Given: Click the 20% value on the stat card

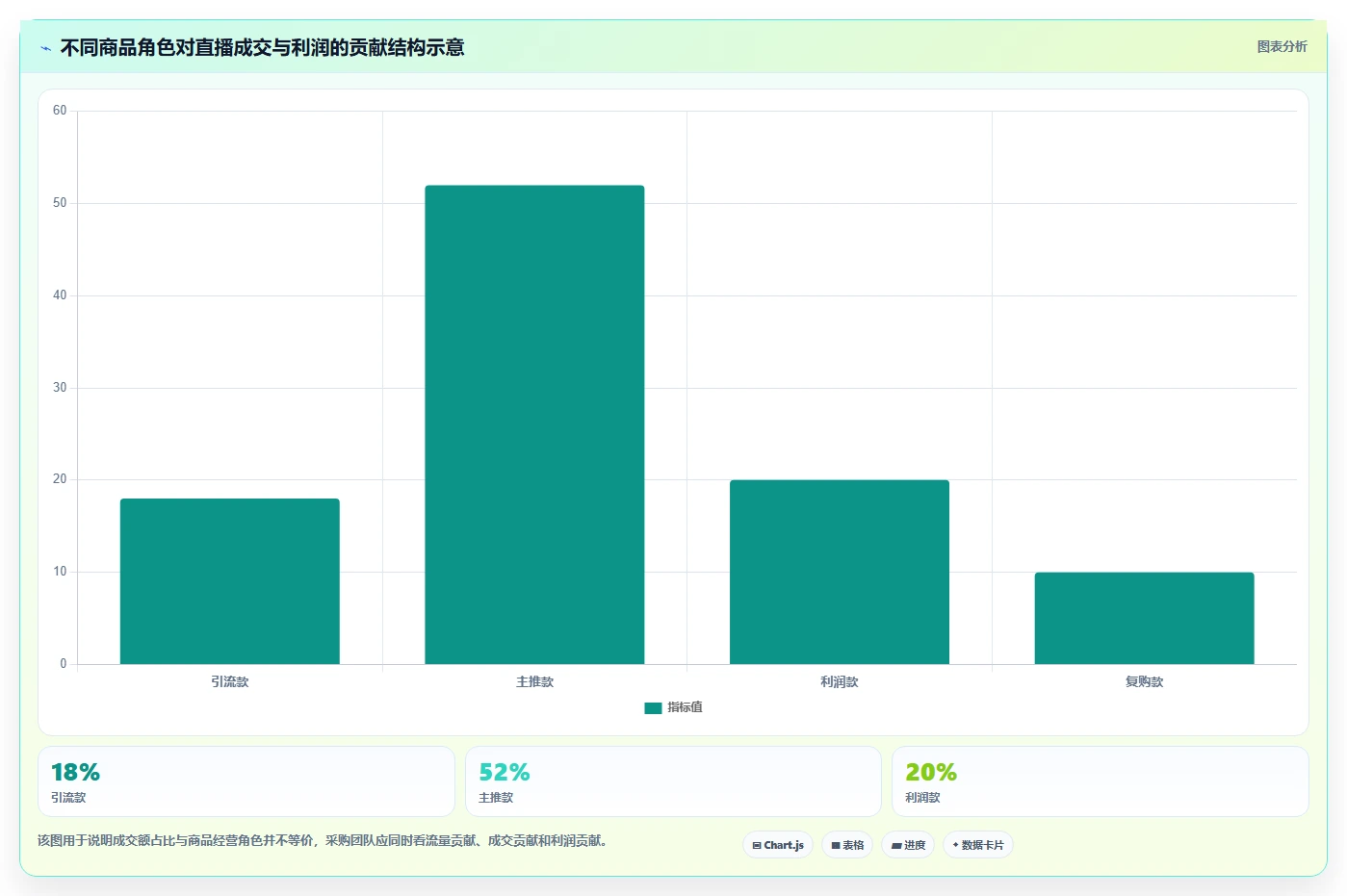Looking at the screenshot, I should [x=931, y=772].
